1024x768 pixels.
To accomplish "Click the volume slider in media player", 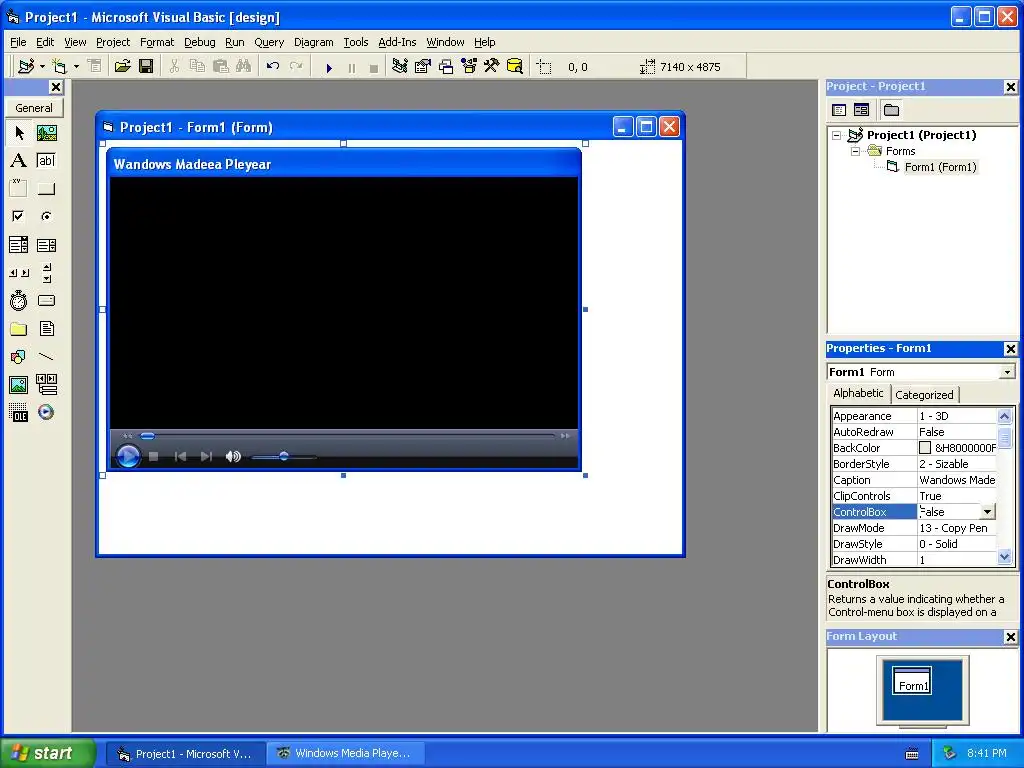I will [x=283, y=456].
